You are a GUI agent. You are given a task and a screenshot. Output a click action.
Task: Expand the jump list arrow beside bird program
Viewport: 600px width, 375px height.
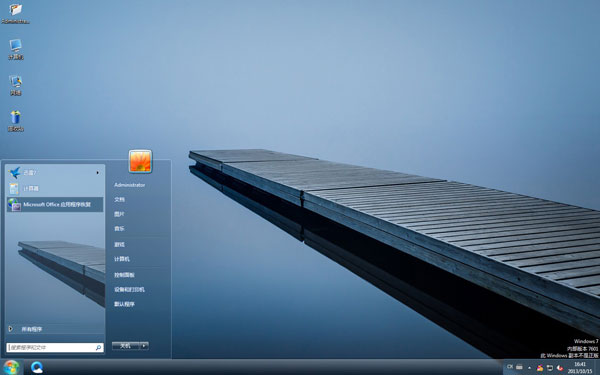coord(98,173)
